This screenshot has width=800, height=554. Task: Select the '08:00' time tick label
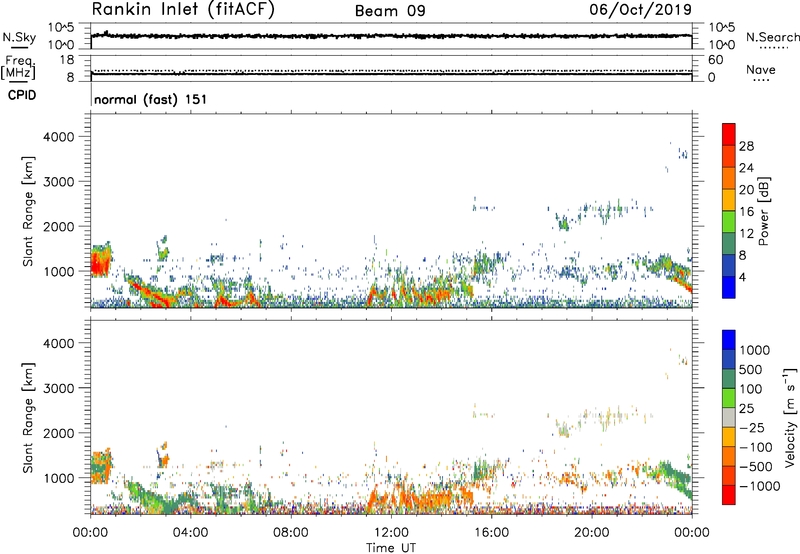tap(291, 533)
